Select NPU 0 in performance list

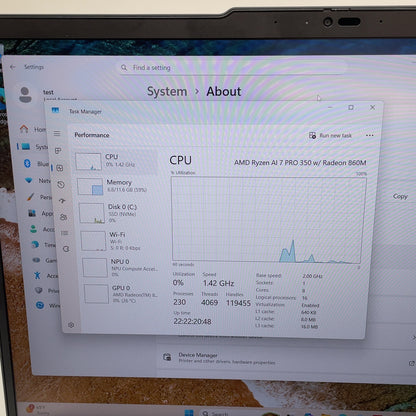[121, 267]
